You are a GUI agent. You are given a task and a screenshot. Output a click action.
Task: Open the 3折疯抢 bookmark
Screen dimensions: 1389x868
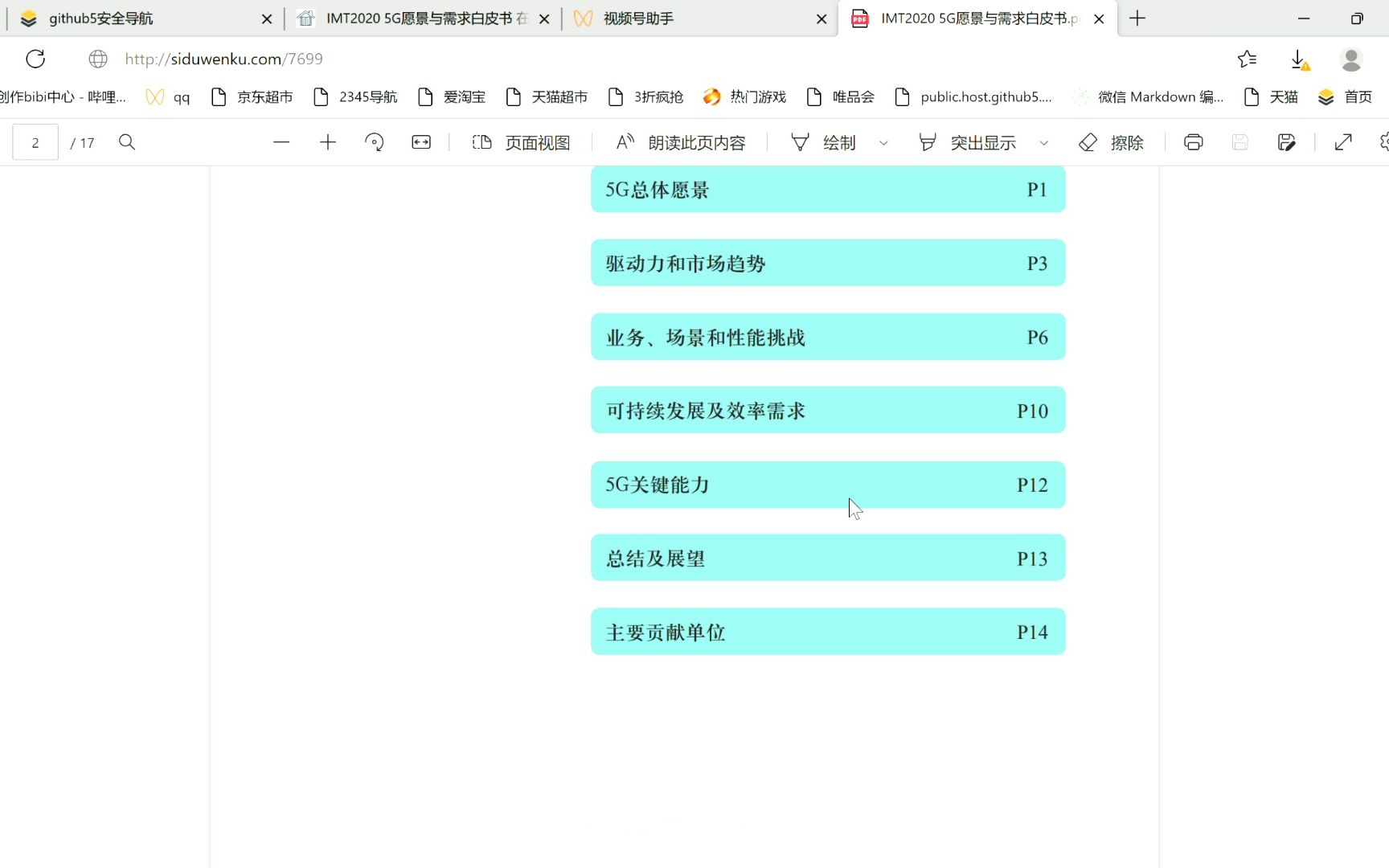click(645, 97)
